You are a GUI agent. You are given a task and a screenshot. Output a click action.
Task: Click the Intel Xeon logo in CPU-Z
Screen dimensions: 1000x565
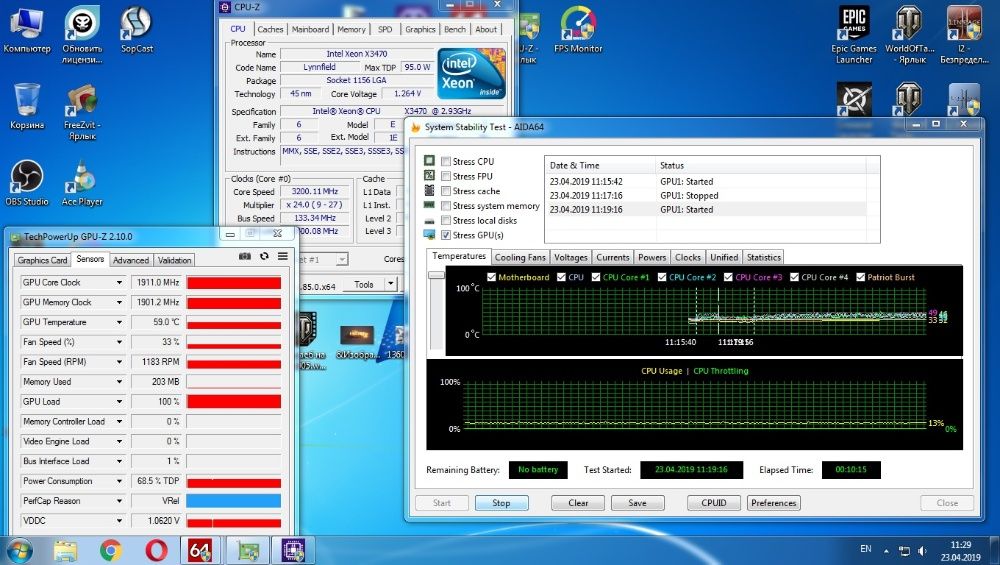[x=472, y=73]
